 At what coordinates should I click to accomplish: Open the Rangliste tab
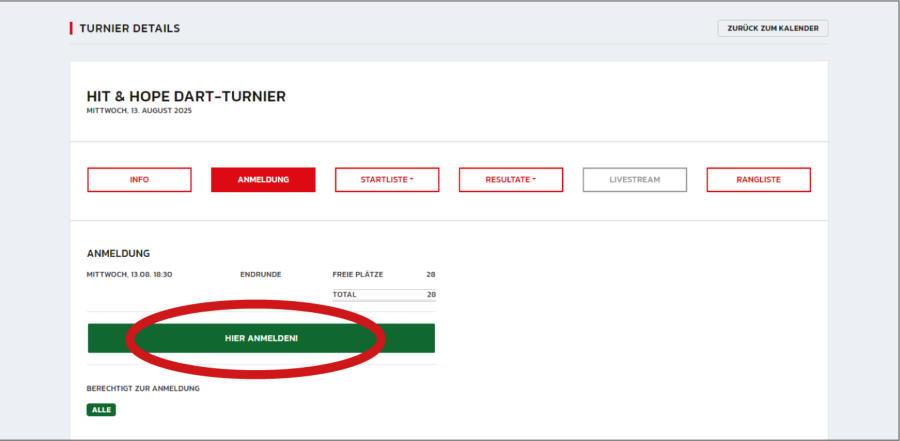[x=759, y=180]
